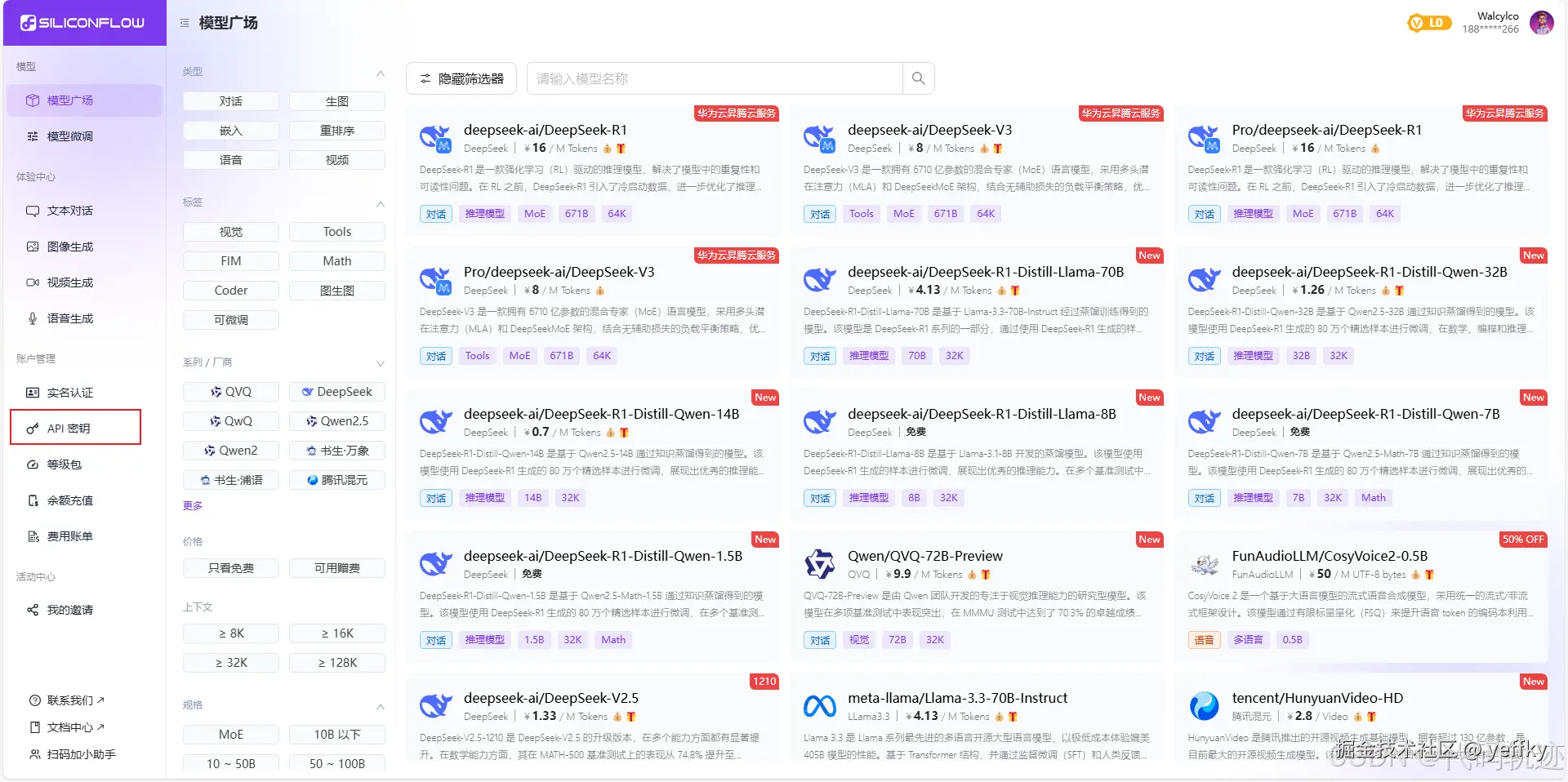Toggle the sidebar collapse hamburger icon
This screenshot has width=1568, height=782.
pos(185,23)
